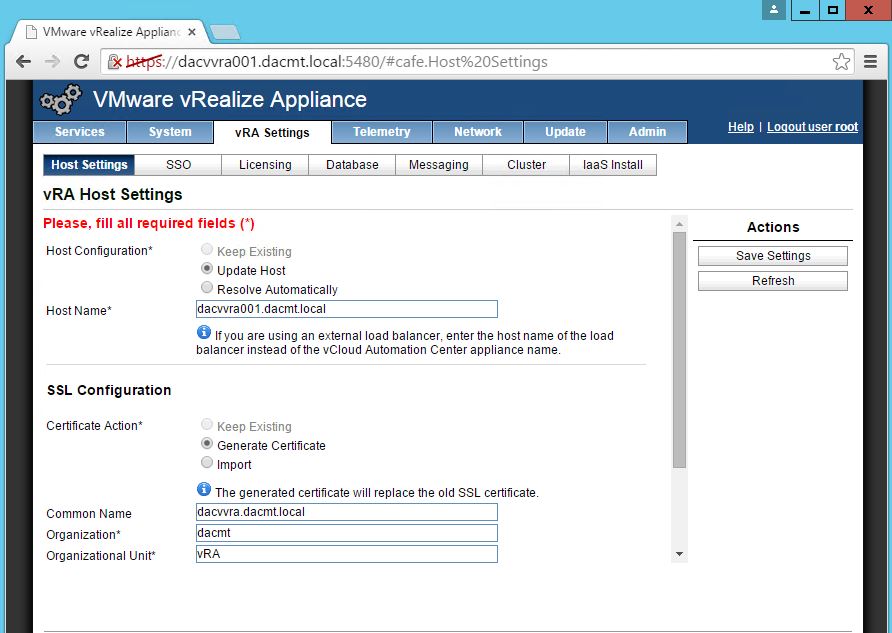The height and width of the screenshot is (633, 892).
Task: Open the Network tab
Action: tap(478, 132)
